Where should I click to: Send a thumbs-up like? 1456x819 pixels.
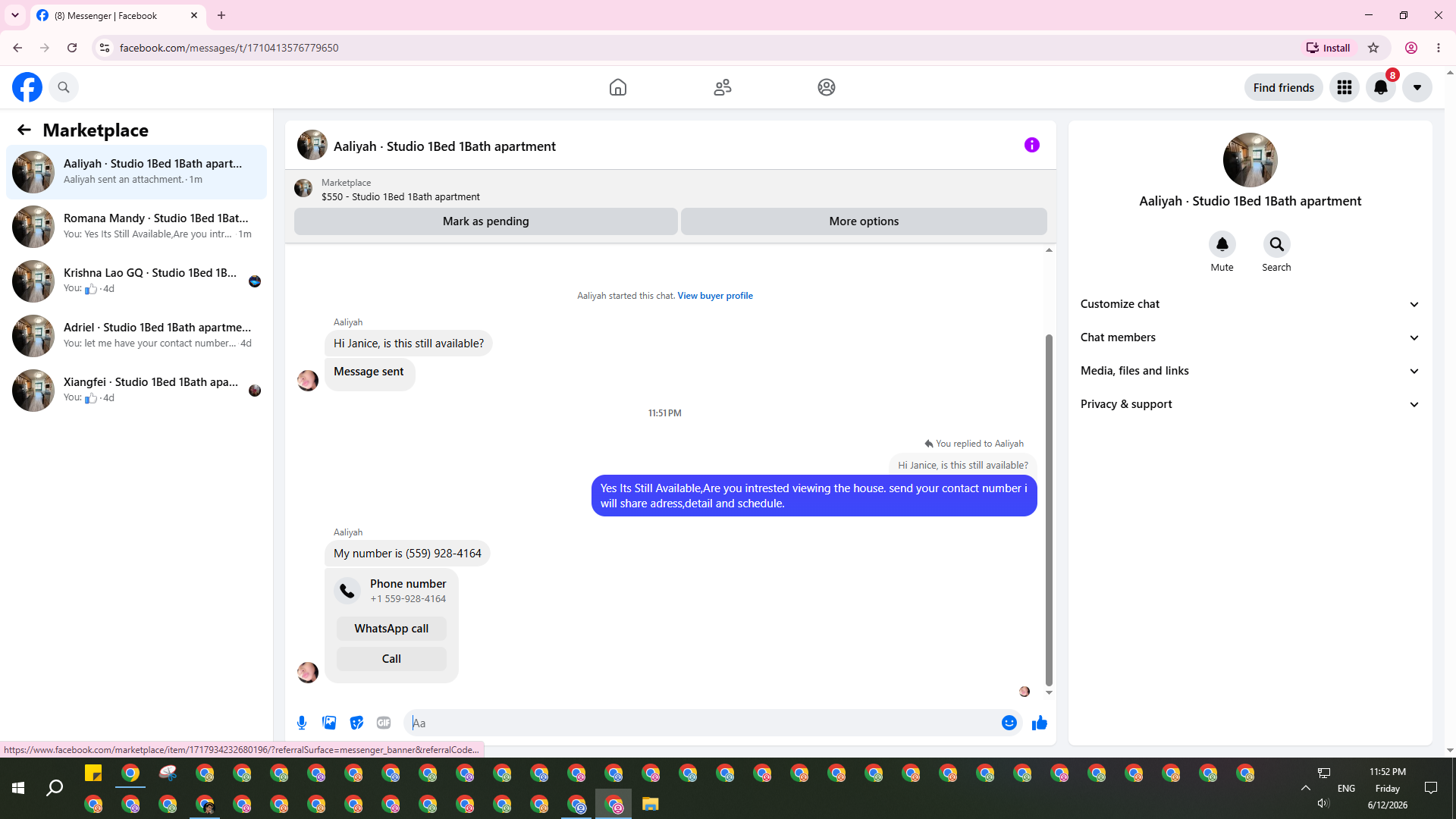pos(1040,723)
